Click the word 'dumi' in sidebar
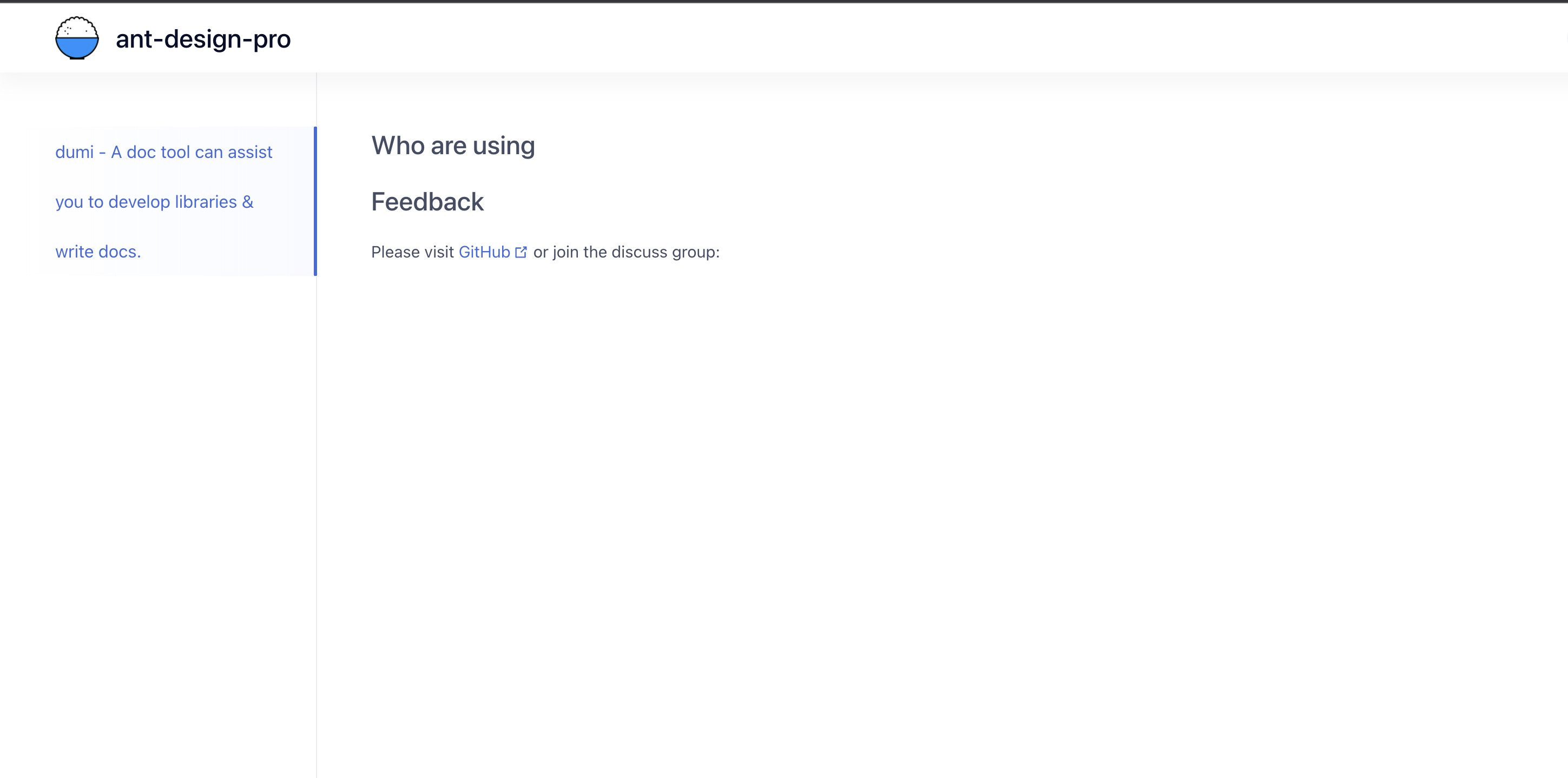Screen dimensions: 1568x778 pos(74,152)
